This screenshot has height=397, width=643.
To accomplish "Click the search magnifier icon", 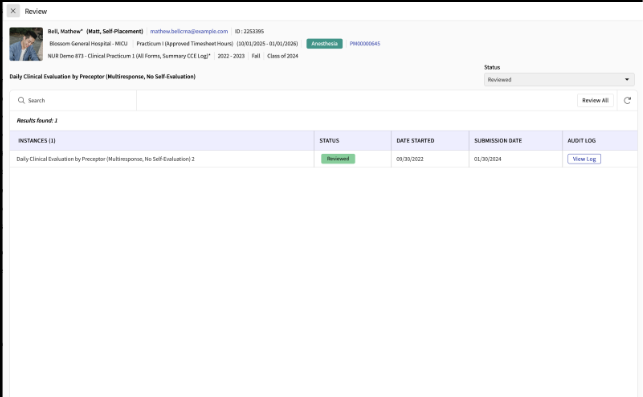I will pyautogui.click(x=21, y=100).
